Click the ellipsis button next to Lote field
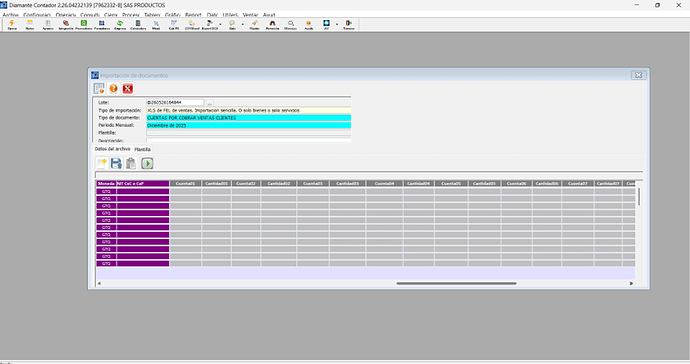This screenshot has width=690, height=364. [x=210, y=103]
